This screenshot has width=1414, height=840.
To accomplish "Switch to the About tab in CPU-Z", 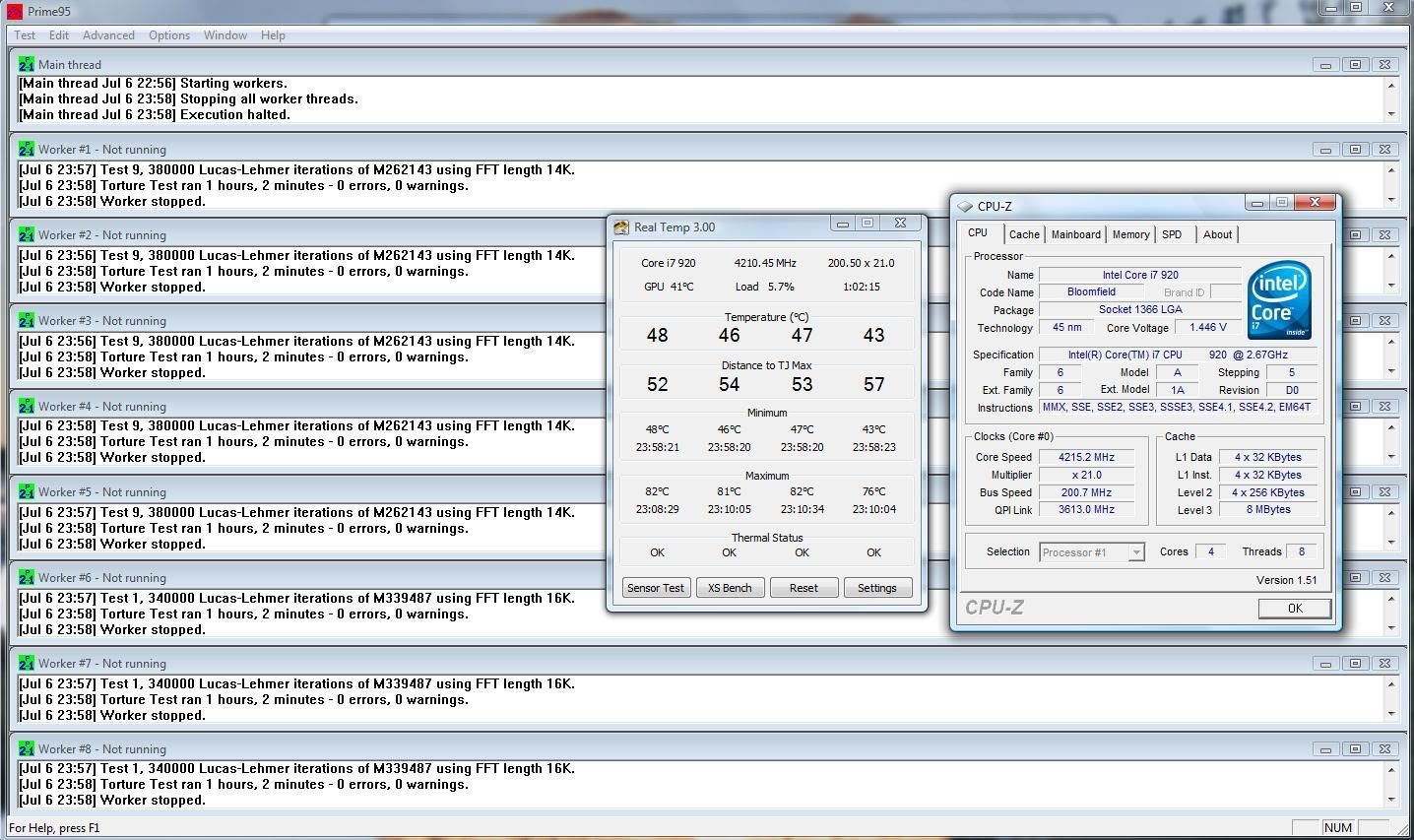I will (x=1217, y=234).
